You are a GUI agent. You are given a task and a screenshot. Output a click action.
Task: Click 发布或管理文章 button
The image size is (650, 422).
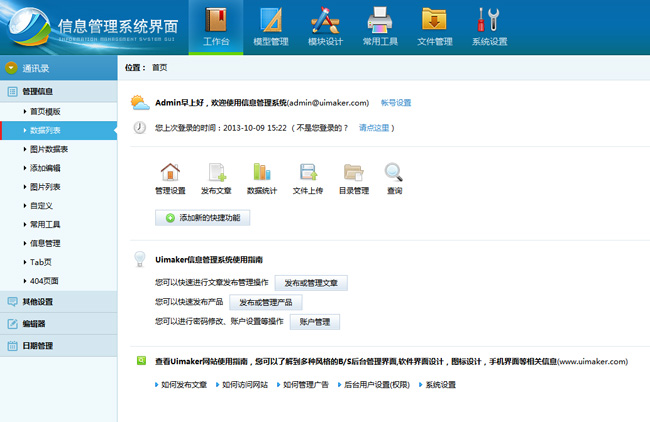[x=311, y=283]
